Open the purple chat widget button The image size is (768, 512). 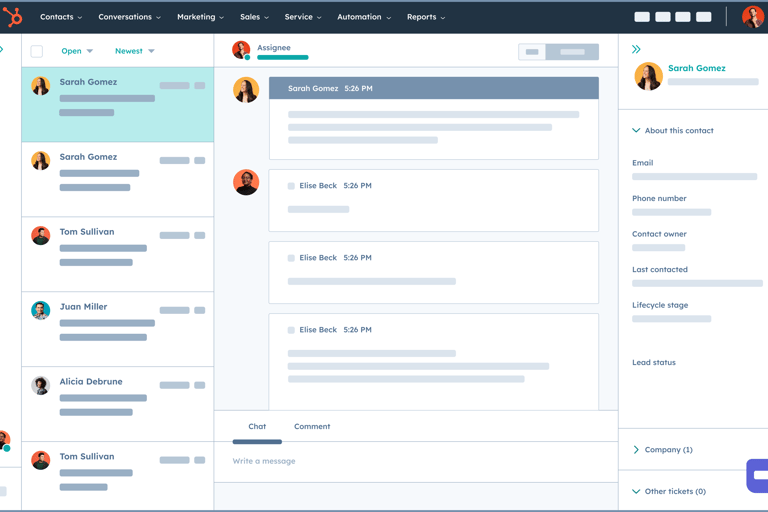757,475
